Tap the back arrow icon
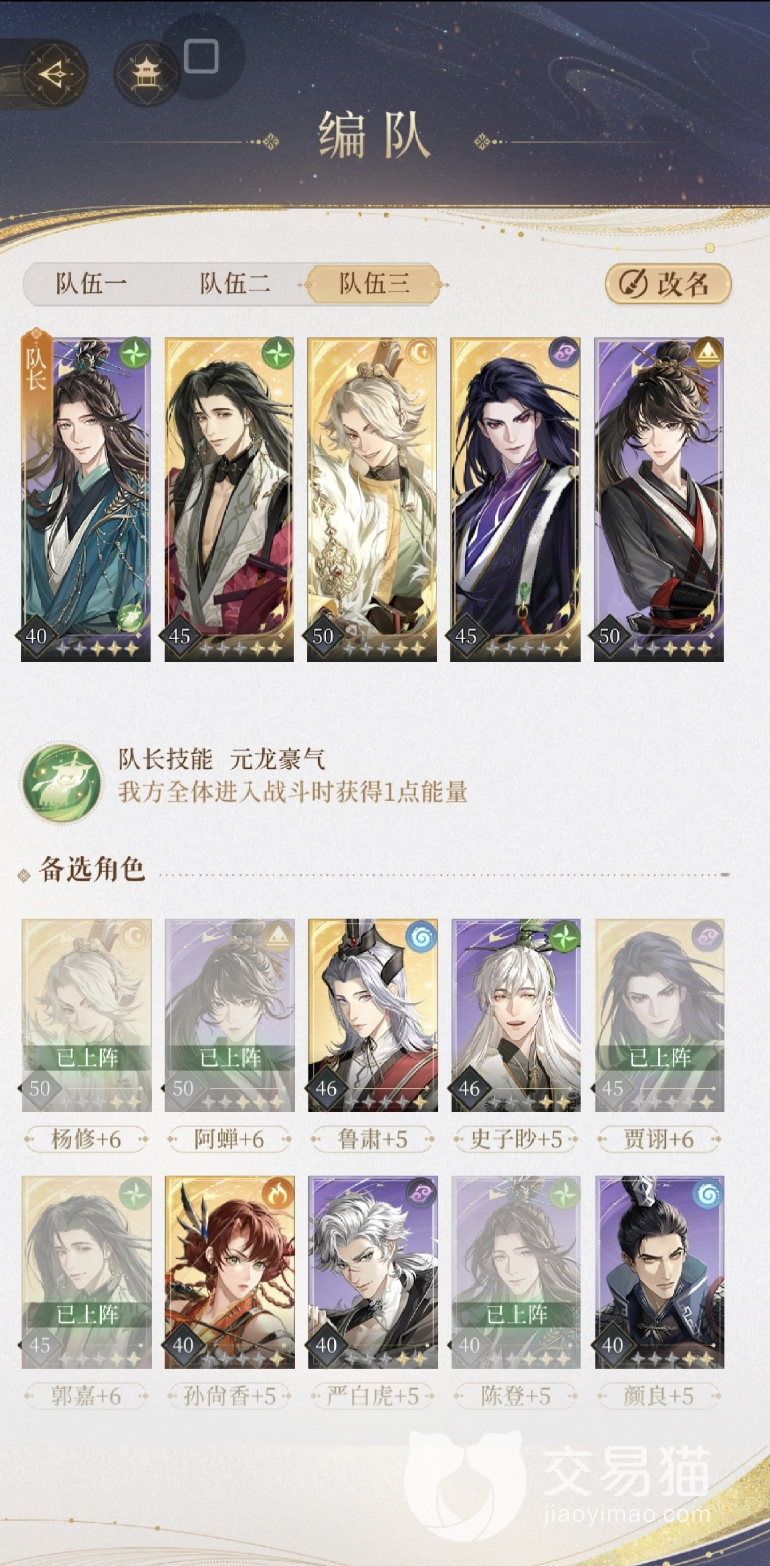This screenshot has width=770, height=1566. (x=55, y=73)
